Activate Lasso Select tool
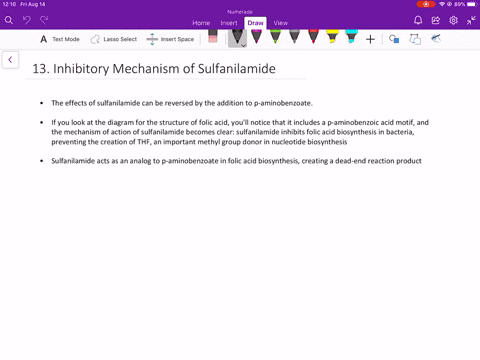The image size is (480, 360). [114, 39]
